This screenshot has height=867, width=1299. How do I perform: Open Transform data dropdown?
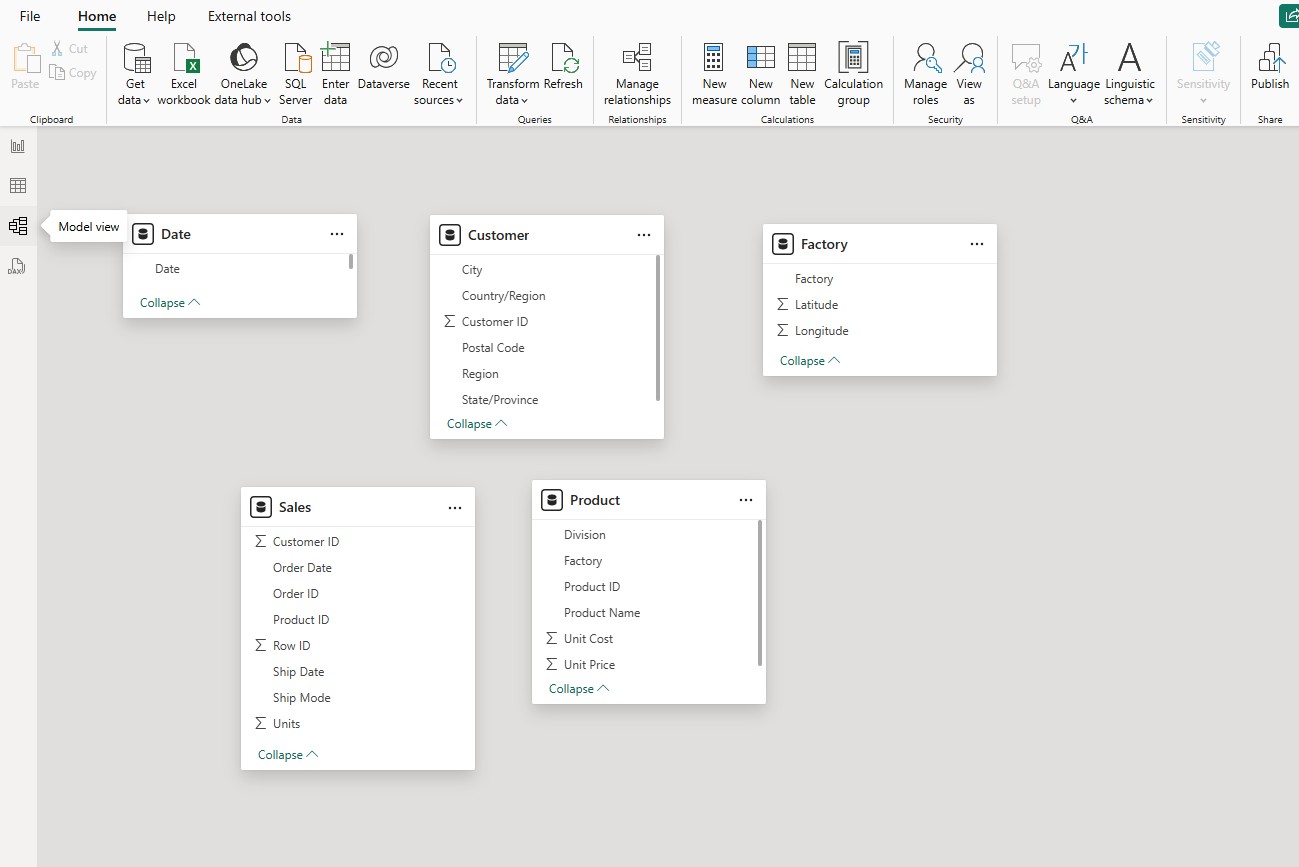[x=513, y=74]
